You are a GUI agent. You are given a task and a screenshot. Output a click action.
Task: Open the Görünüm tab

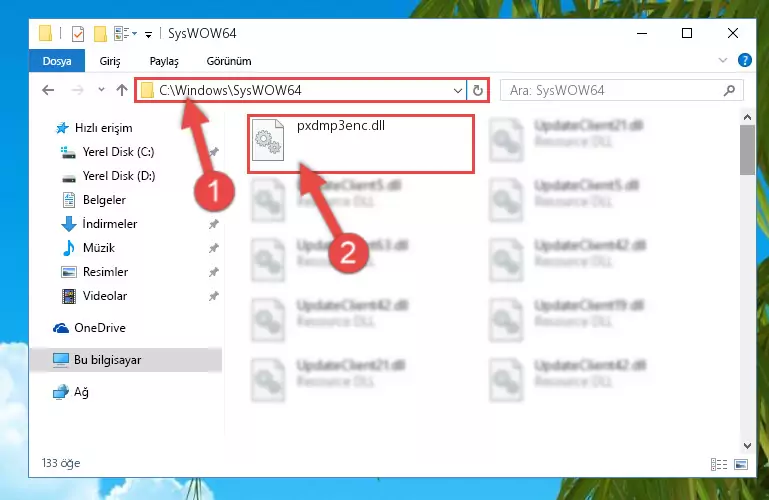tap(229, 61)
